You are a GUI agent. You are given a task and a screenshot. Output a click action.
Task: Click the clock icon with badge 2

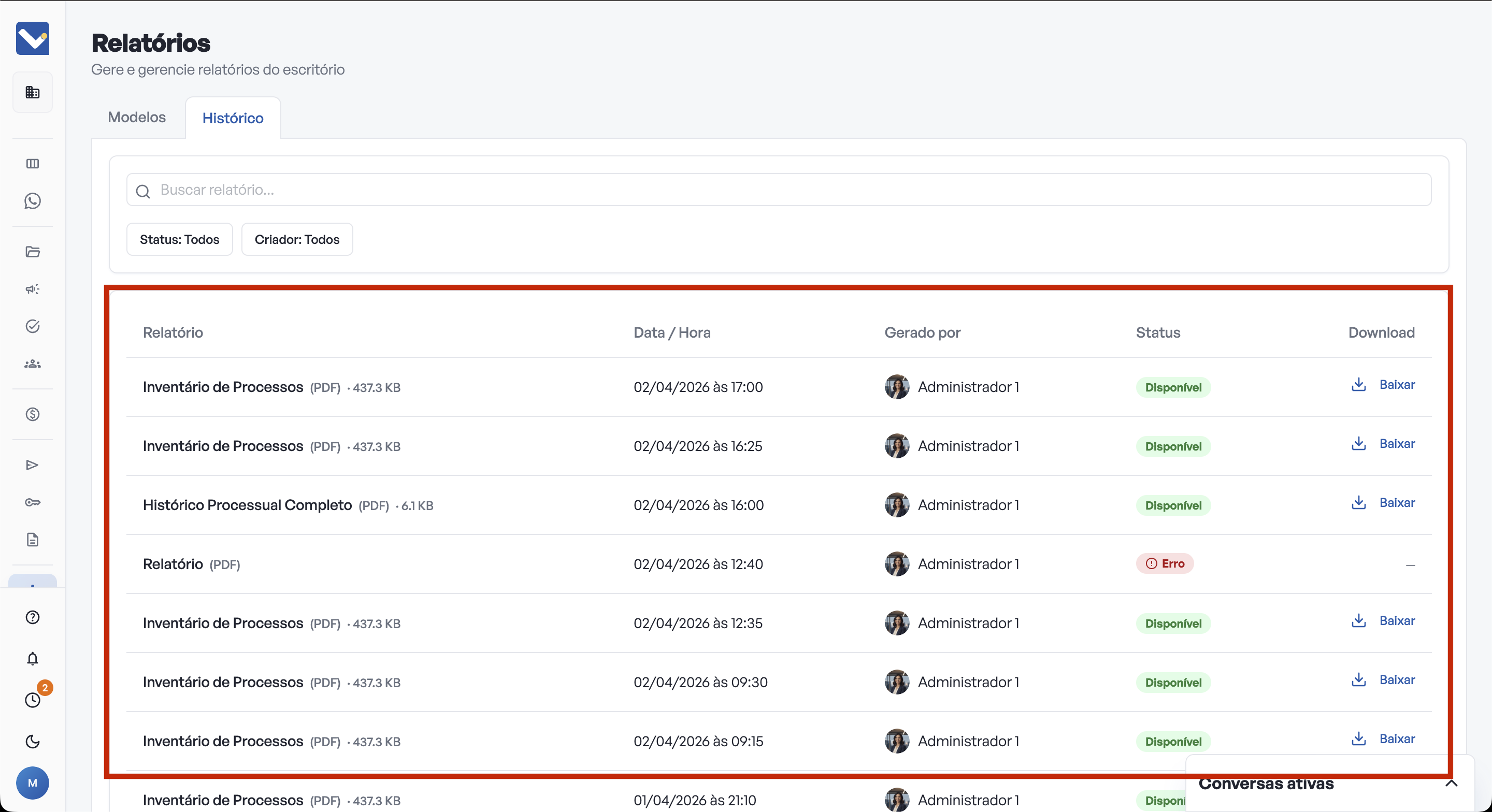pyautogui.click(x=33, y=700)
